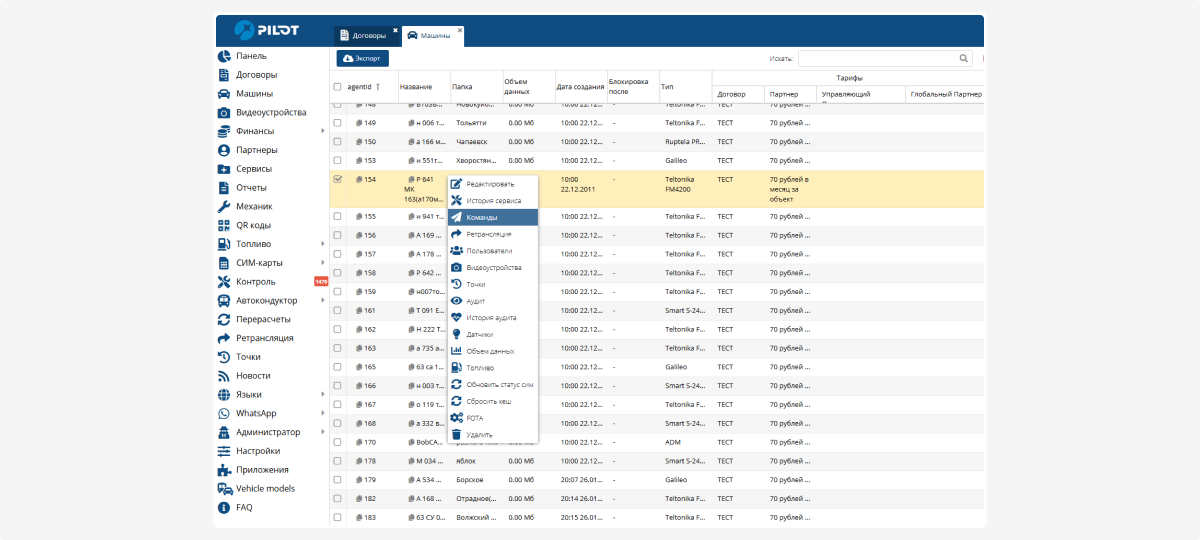1200x540 pixels.
Task: Expand the Языки submenu arrow
Action: [322, 395]
